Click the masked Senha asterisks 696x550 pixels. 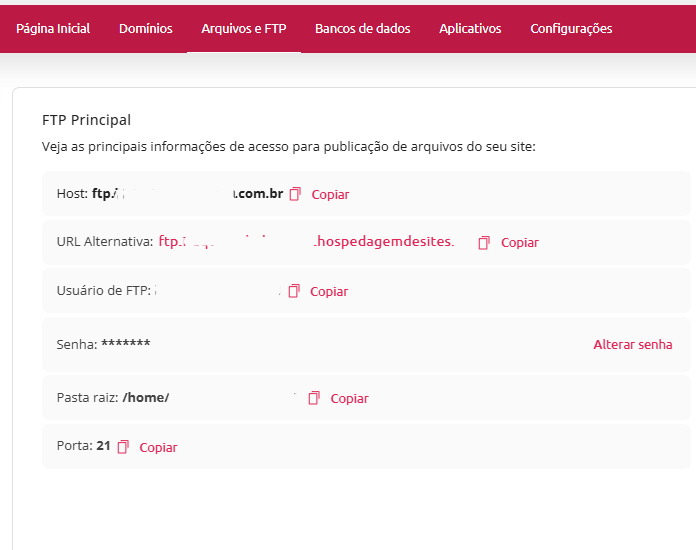(x=126, y=344)
